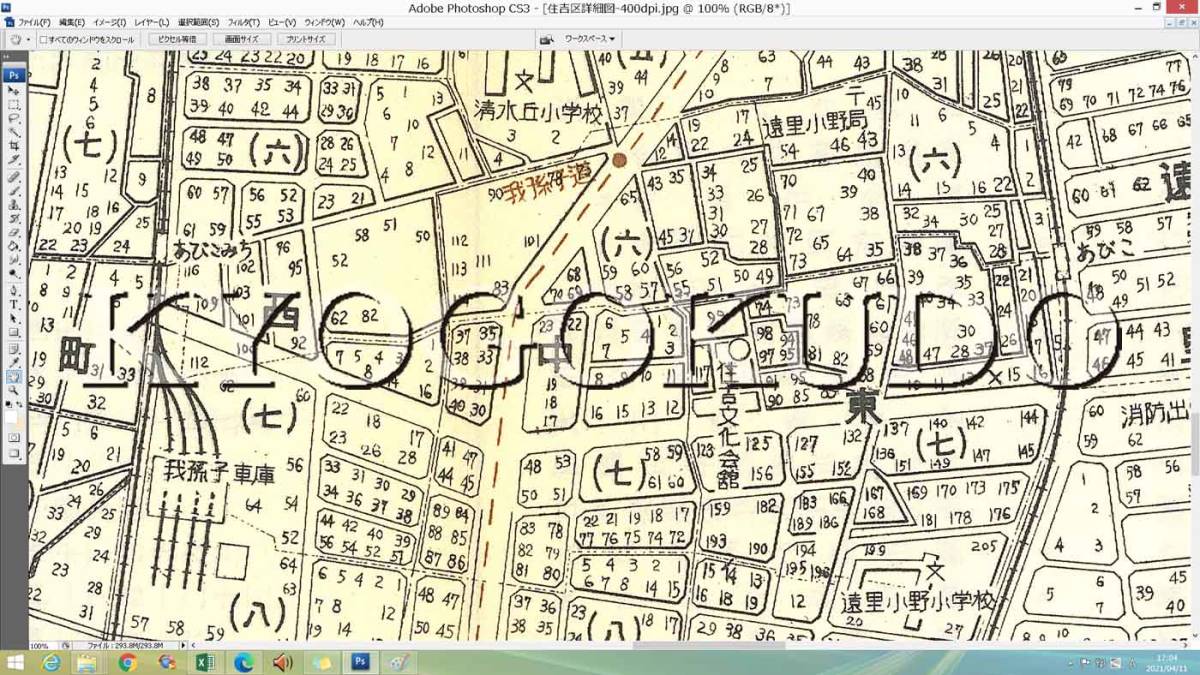Select the Lasso tool
The image size is (1200, 675).
[14, 117]
